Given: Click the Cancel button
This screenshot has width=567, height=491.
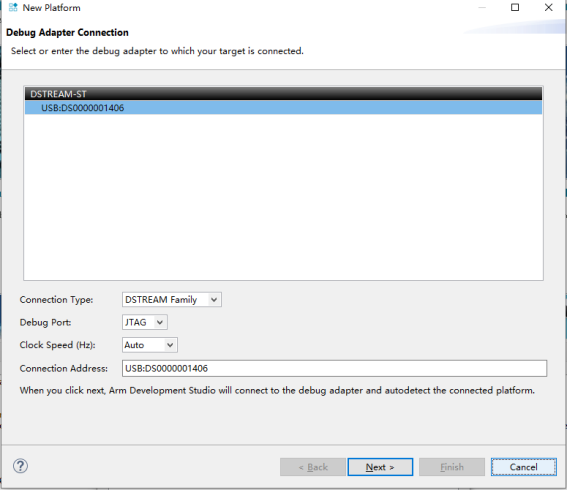Looking at the screenshot, I should pyautogui.click(x=524, y=467).
